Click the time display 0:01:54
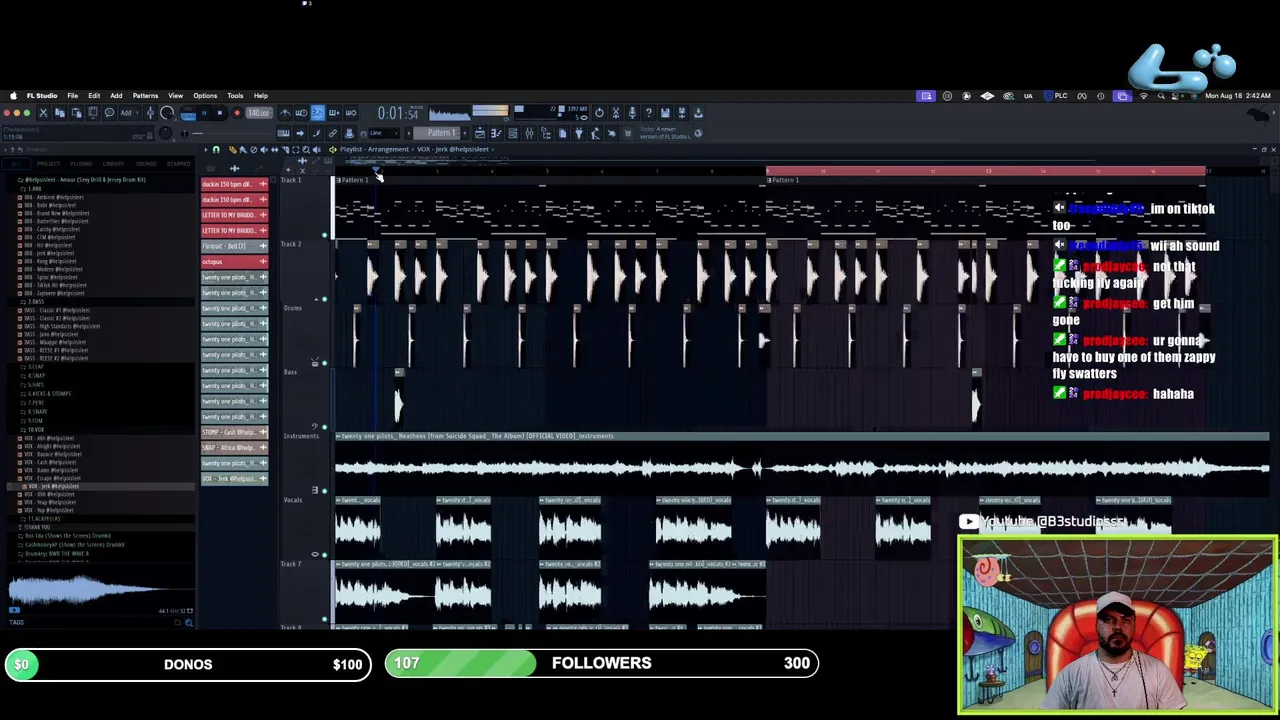This screenshot has width=1280, height=720. pyautogui.click(x=398, y=114)
